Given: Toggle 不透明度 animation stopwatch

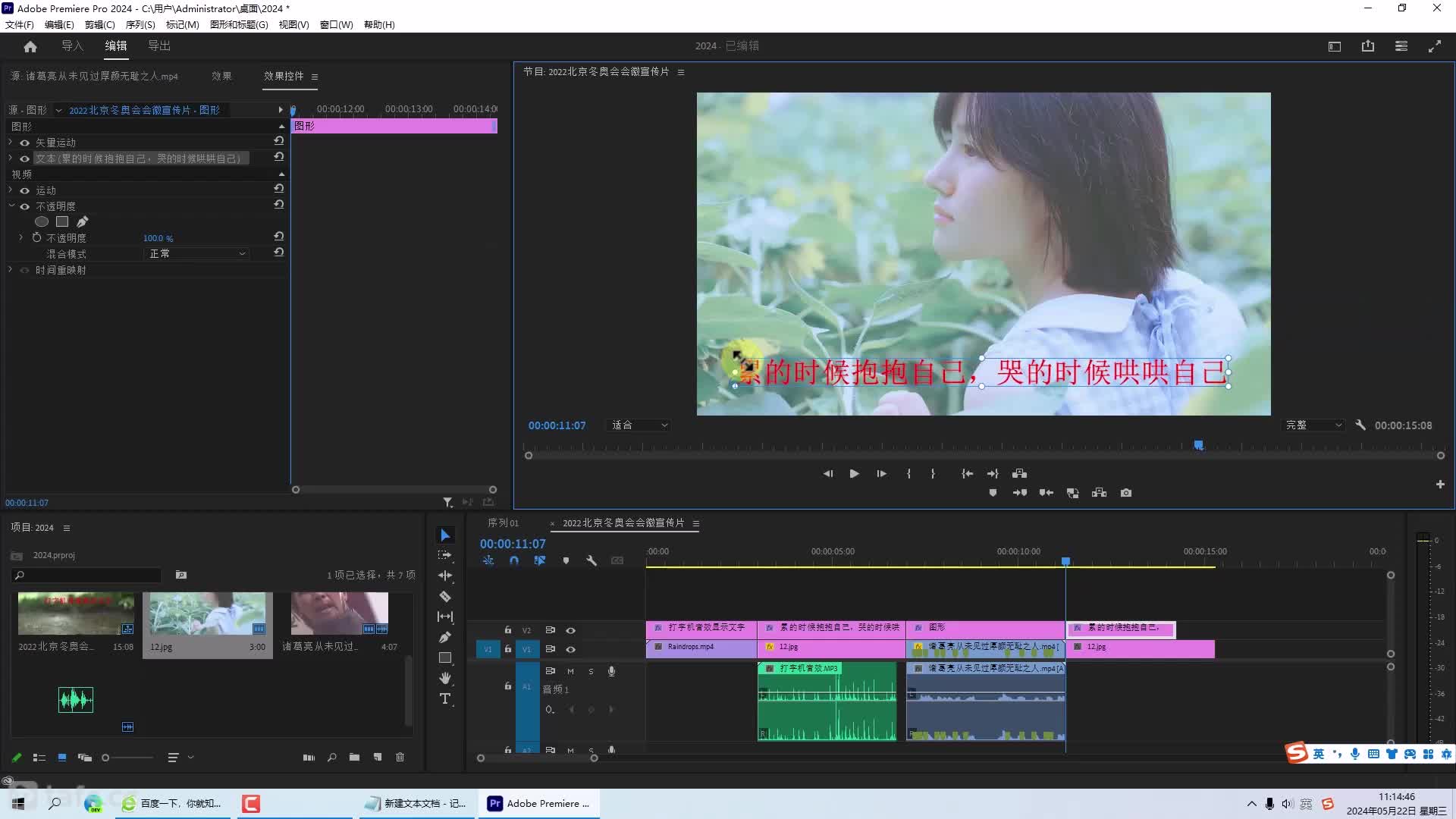Looking at the screenshot, I should [36, 237].
